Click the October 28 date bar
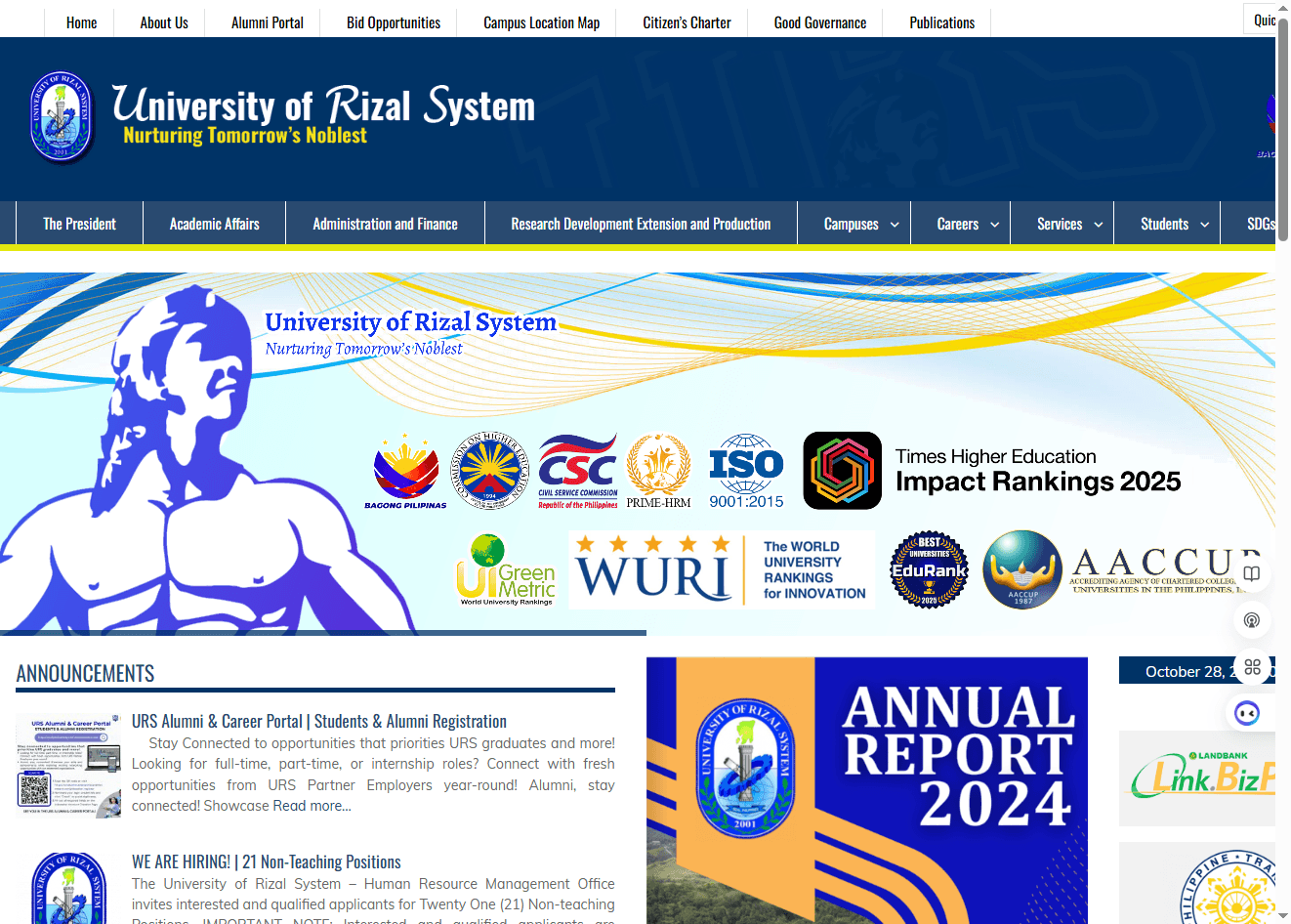 pos(1197,671)
